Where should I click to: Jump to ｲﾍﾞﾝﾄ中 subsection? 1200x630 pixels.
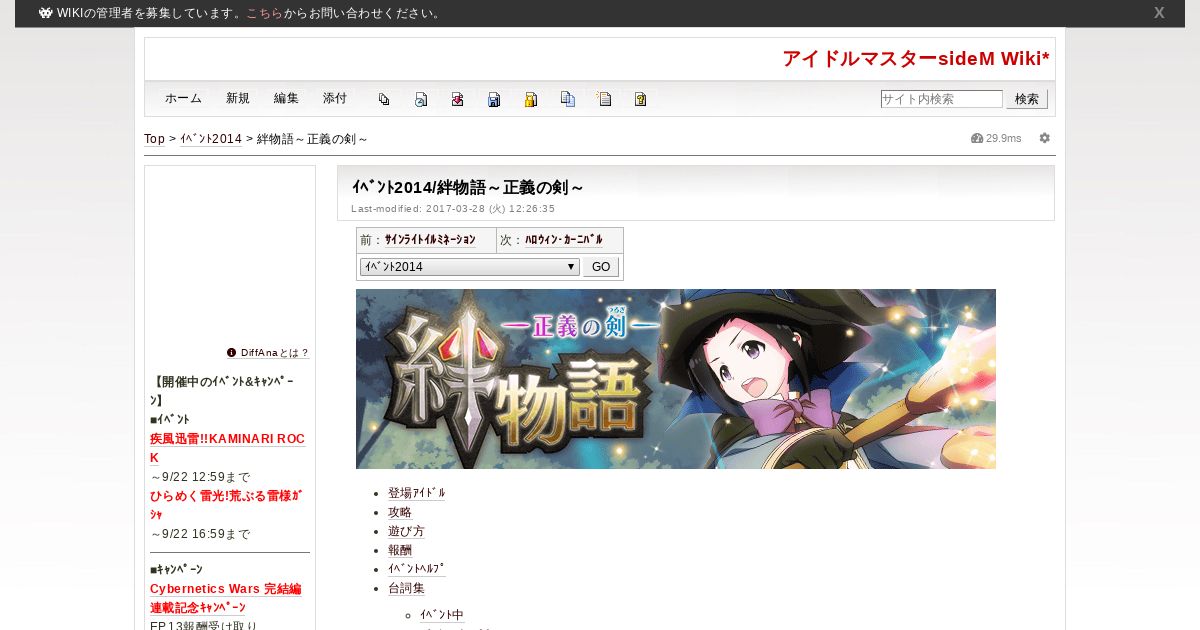click(x=442, y=614)
